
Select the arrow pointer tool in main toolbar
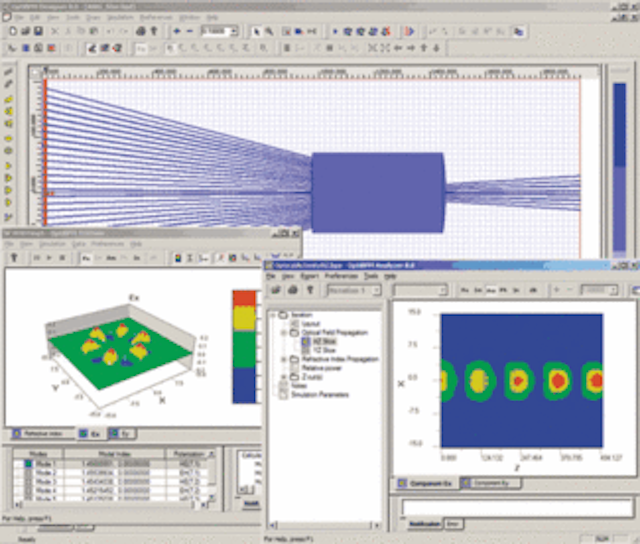click(x=256, y=31)
